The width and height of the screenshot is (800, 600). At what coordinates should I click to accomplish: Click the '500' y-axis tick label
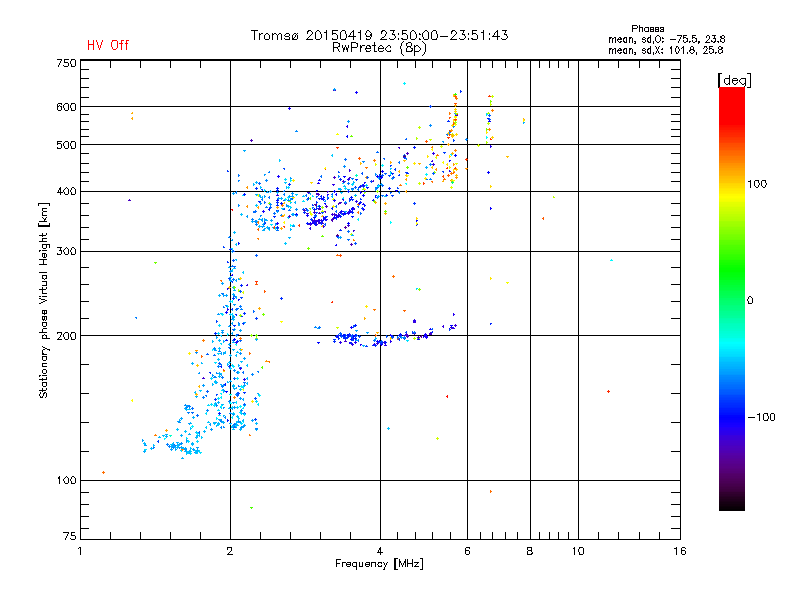tap(66, 145)
